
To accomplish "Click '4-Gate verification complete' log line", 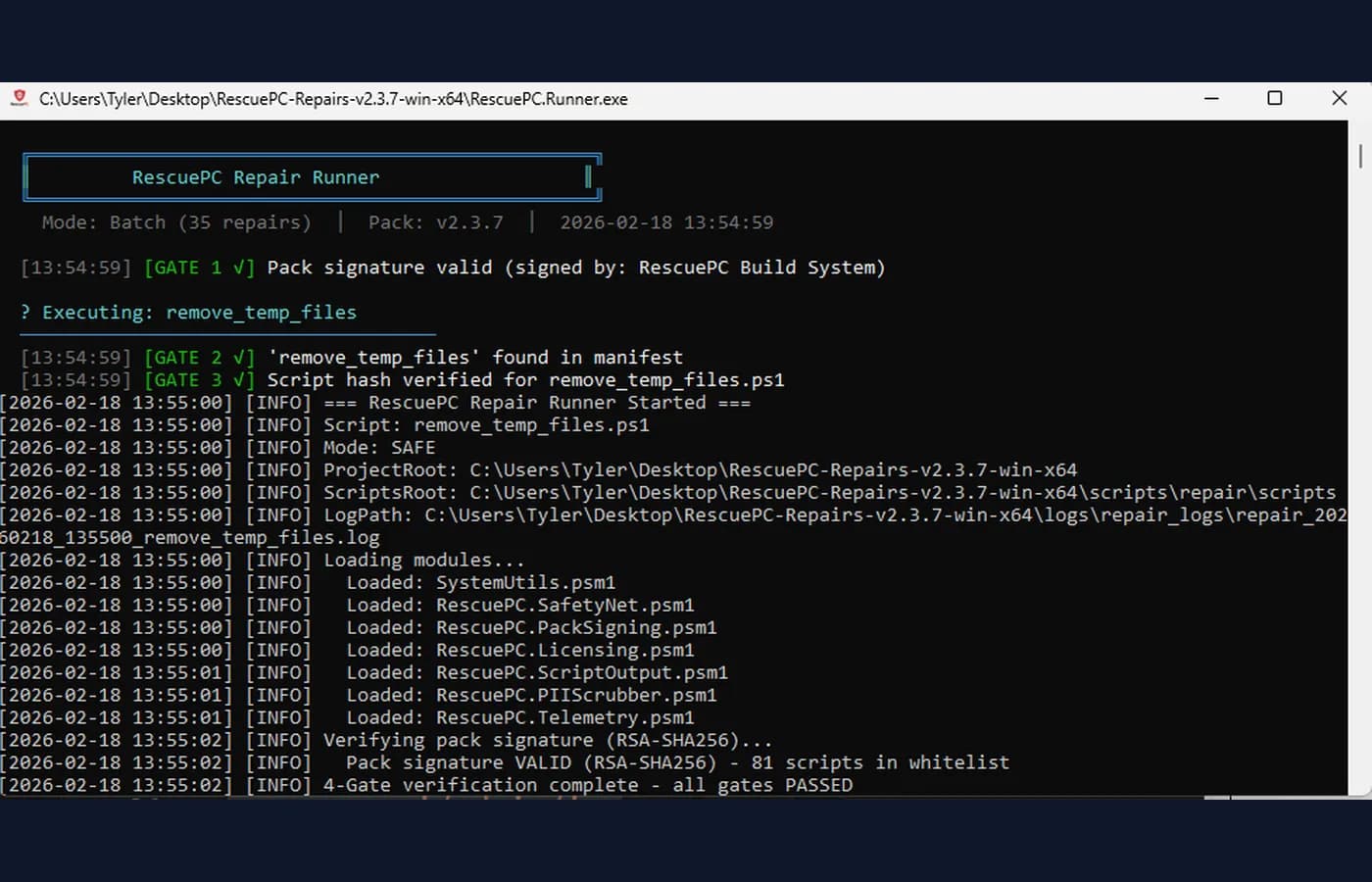I will click(426, 786).
